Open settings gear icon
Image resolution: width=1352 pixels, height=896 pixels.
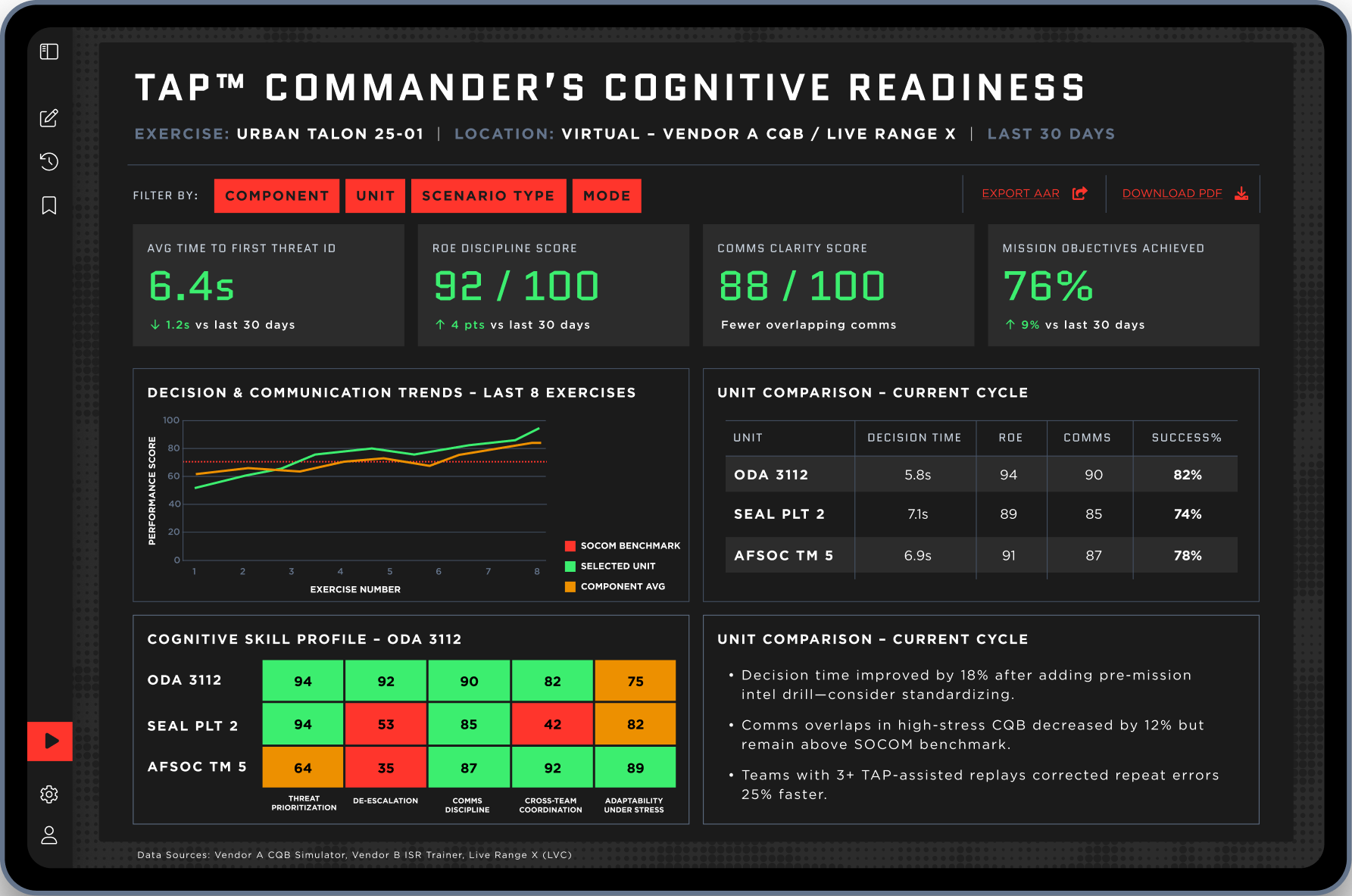[49, 794]
